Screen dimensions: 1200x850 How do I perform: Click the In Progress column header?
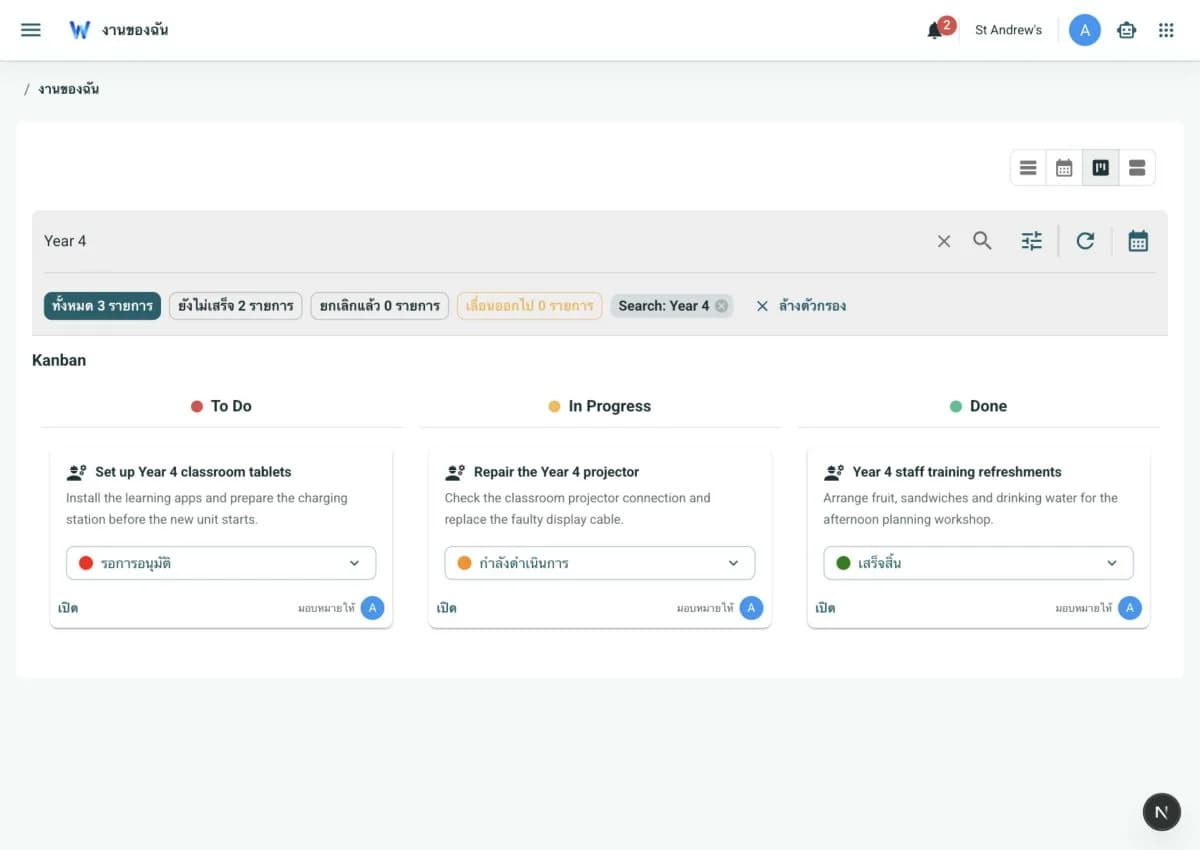pos(599,406)
